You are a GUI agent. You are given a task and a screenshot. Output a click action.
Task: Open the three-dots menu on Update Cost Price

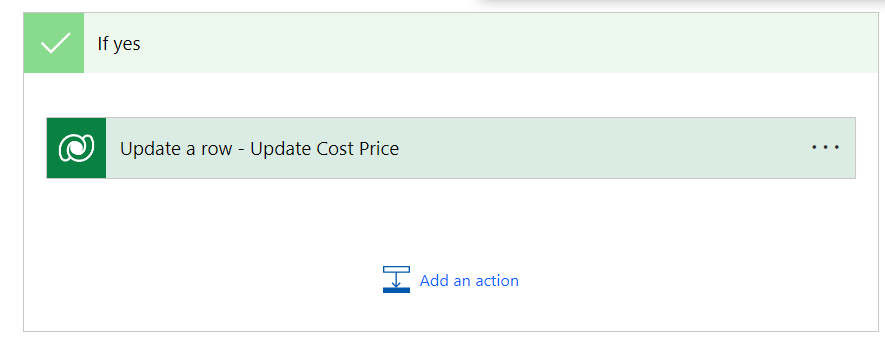825,147
